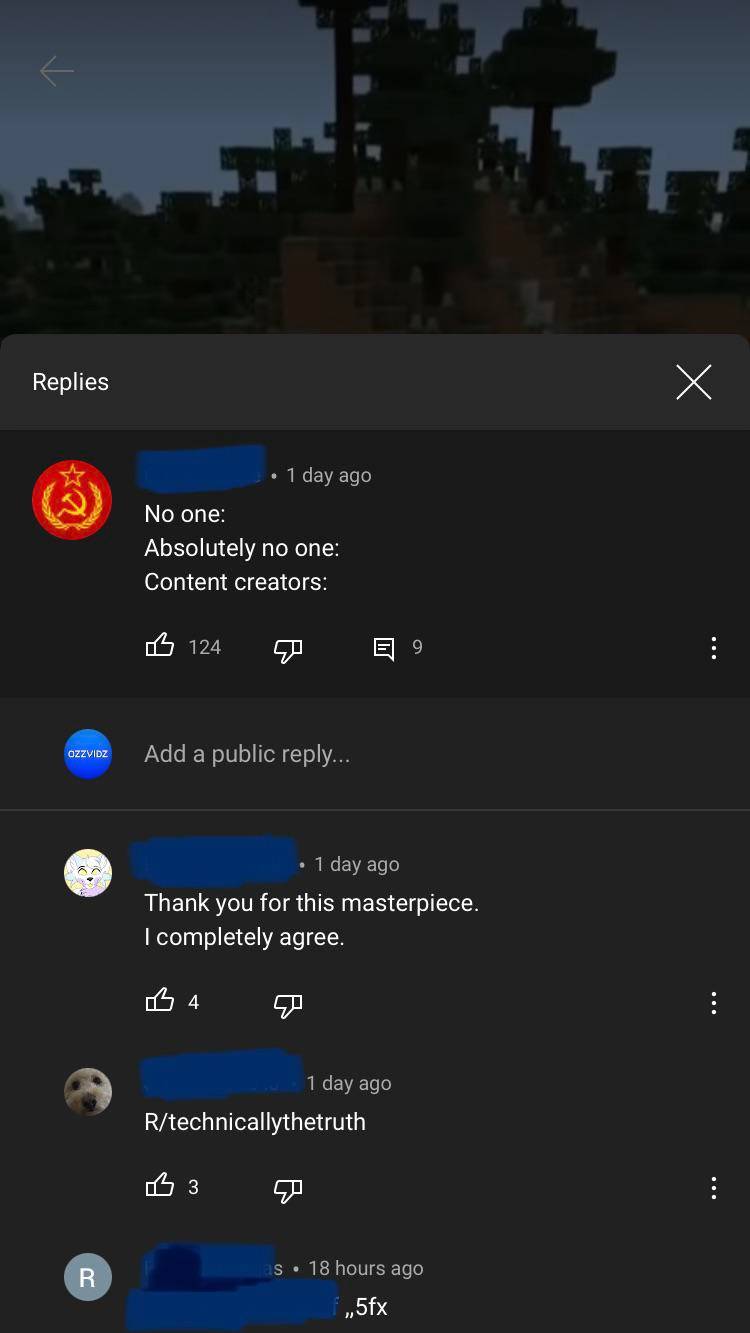The height and width of the screenshot is (1333, 750).
Task: Dislike the "I completely agree" reply
Action: 288,1004
